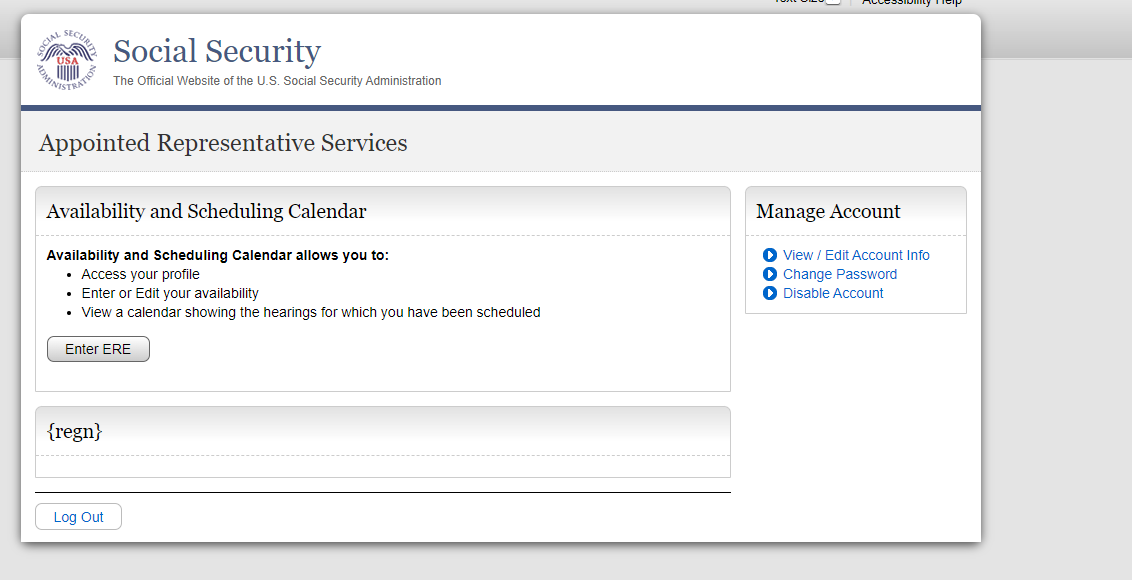Click the small Text Size control at top
1132x580 pixels.
(832, 3)
